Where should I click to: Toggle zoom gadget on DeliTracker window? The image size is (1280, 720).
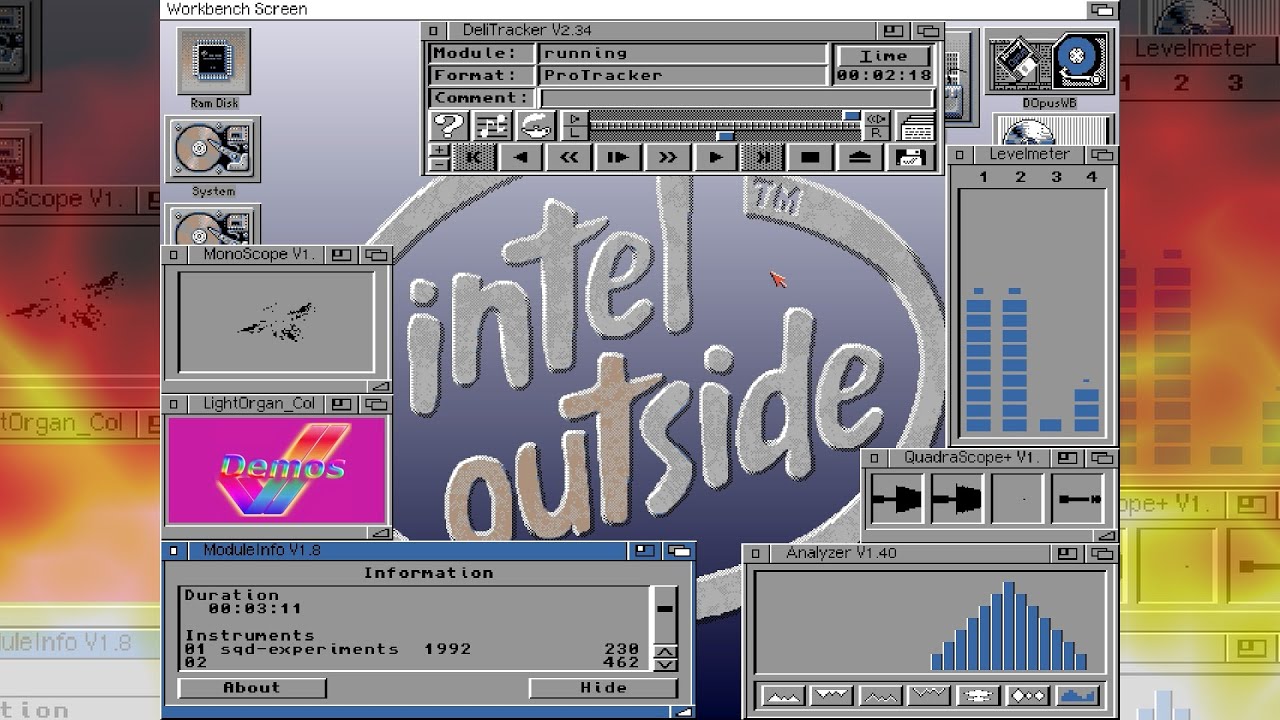point(894,31)
